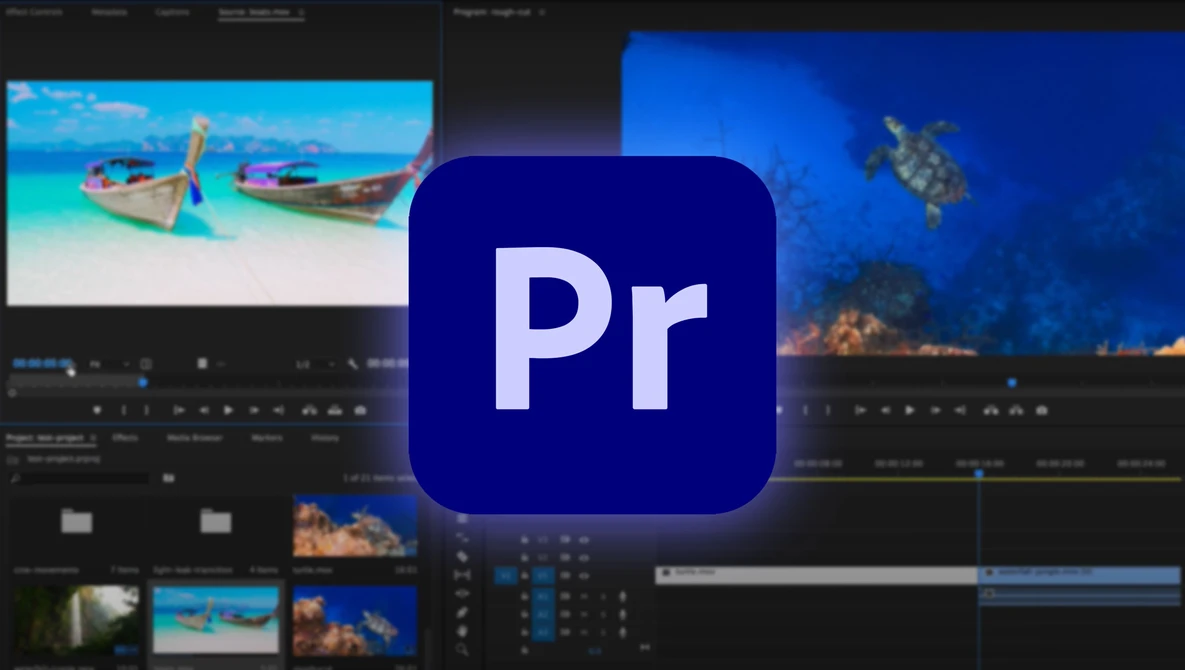Switch to Captions tab
Image resolution: width=1185 pixels, height=670 pixels.
pyautogui.click(x=172, y=12)
